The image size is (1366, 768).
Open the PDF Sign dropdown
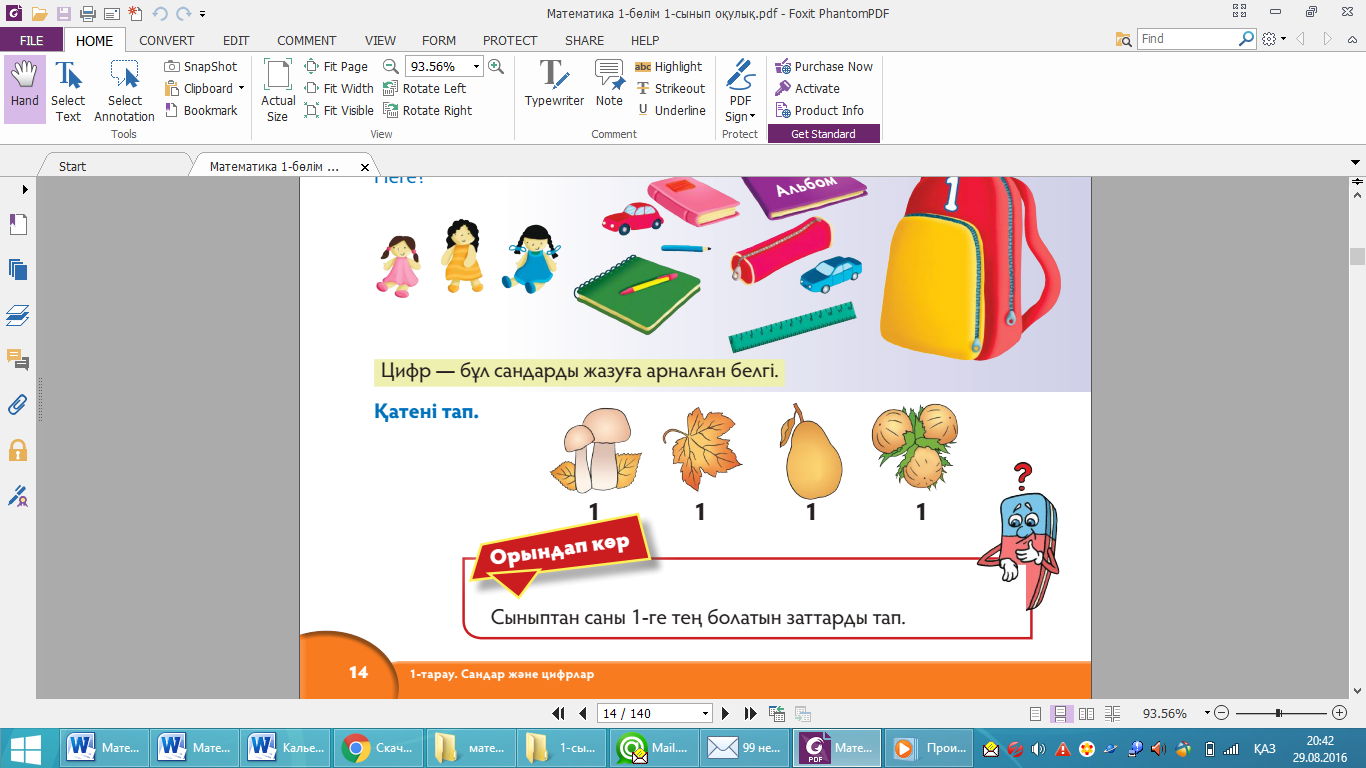pyautogui.click(x=740, y=90)
